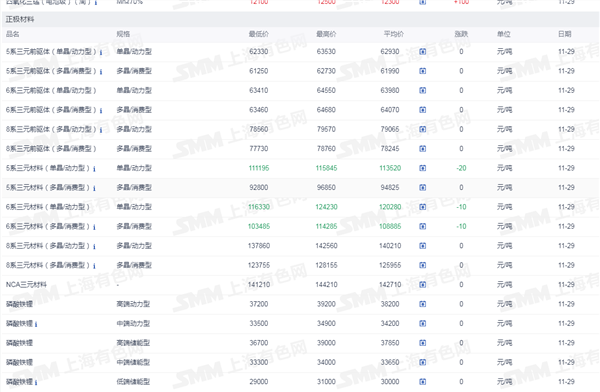Select the green lowest price 111195
Image resolution: width=600 pixels, height=392 pixels.
(259, 168)
